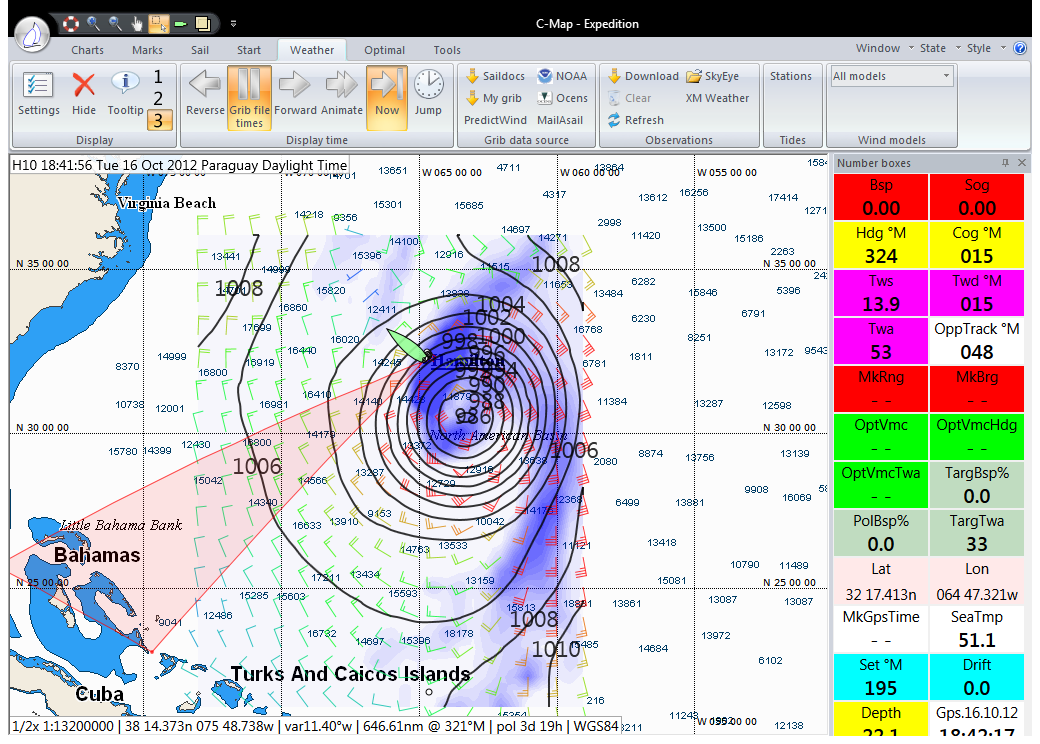Switch to the Optimal ribbon tab

[x=384, y=50]
